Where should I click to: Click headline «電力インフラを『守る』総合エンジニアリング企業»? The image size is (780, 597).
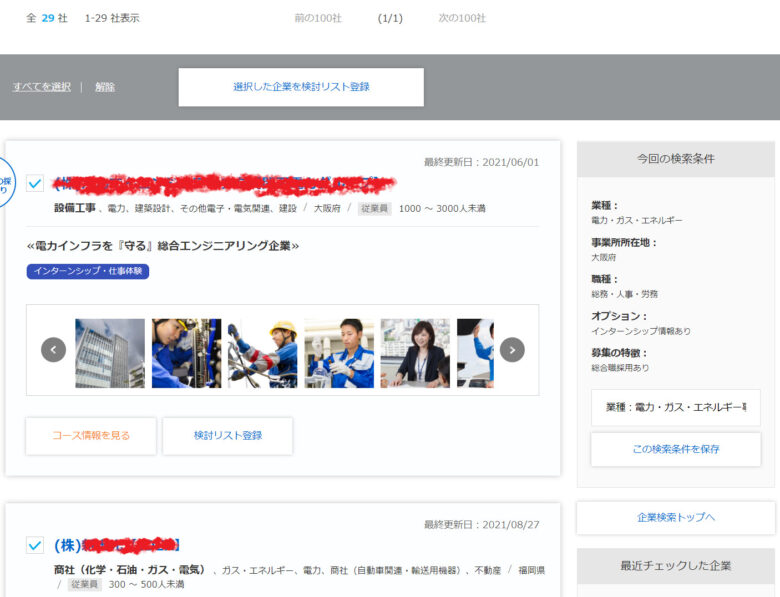pyautogui.click(x=163, y=246)
